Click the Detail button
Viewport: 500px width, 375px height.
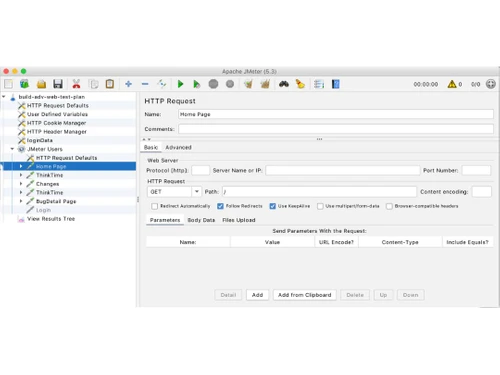(228, 295)
